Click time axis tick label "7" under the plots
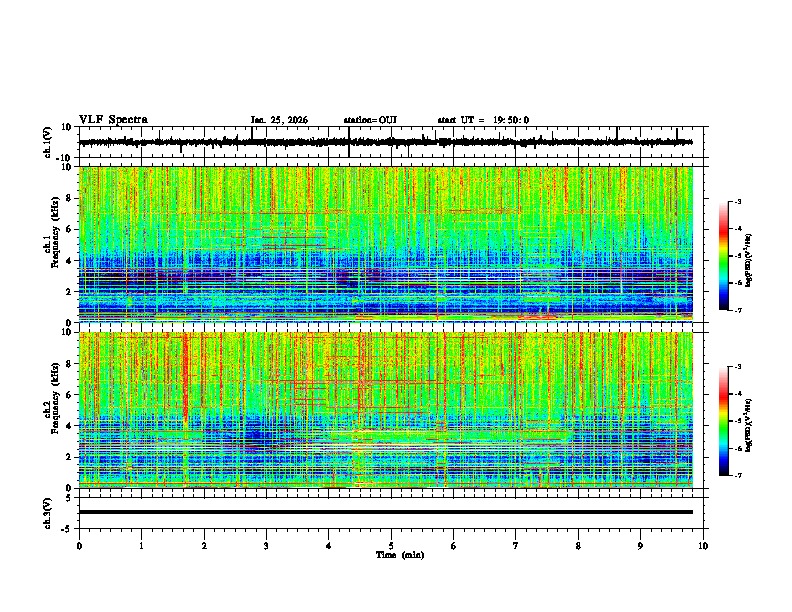Viewport: 792px width, 612px height. coord(516,546)
